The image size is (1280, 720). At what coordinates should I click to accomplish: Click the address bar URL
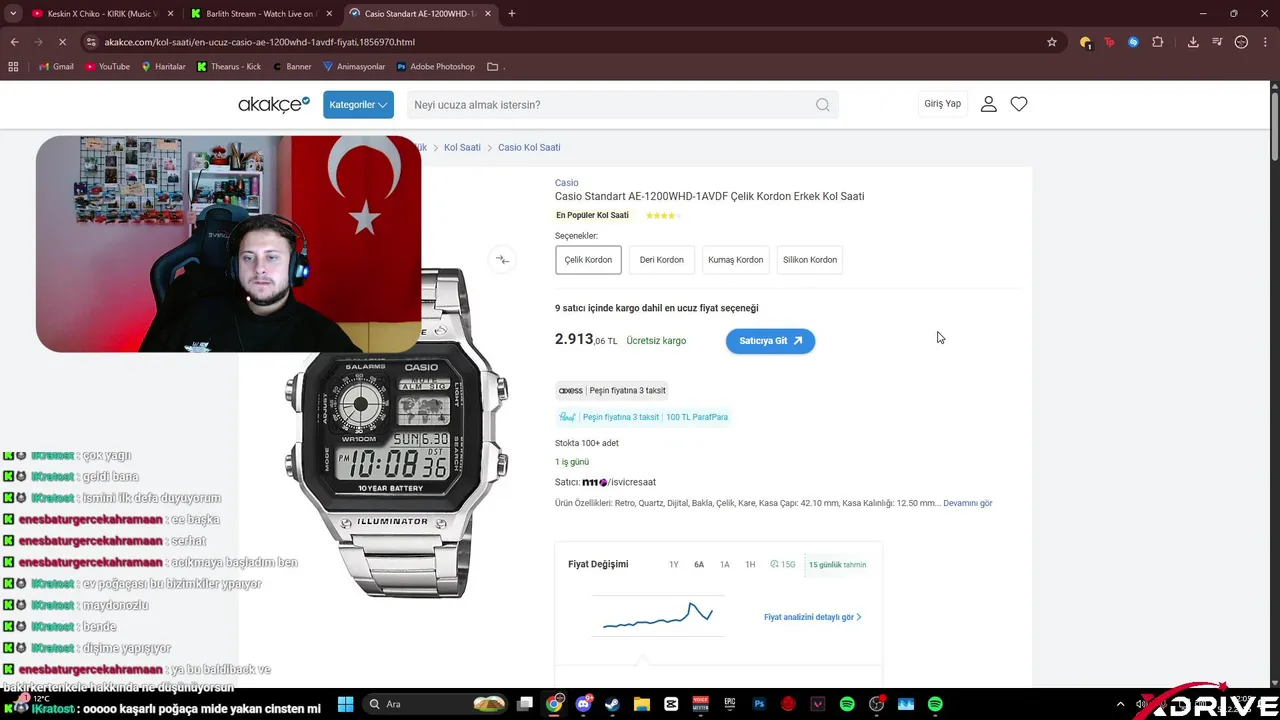pyautogui.click(x=260, y=42)
